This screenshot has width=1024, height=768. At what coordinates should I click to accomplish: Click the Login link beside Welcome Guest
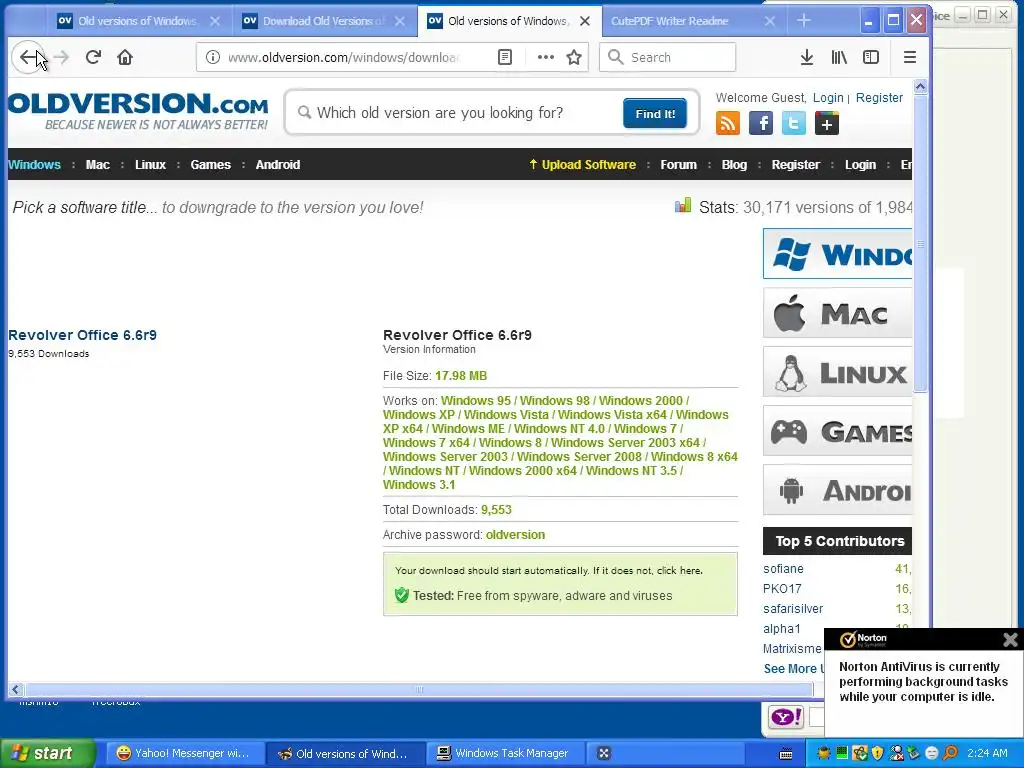[828, 97]
